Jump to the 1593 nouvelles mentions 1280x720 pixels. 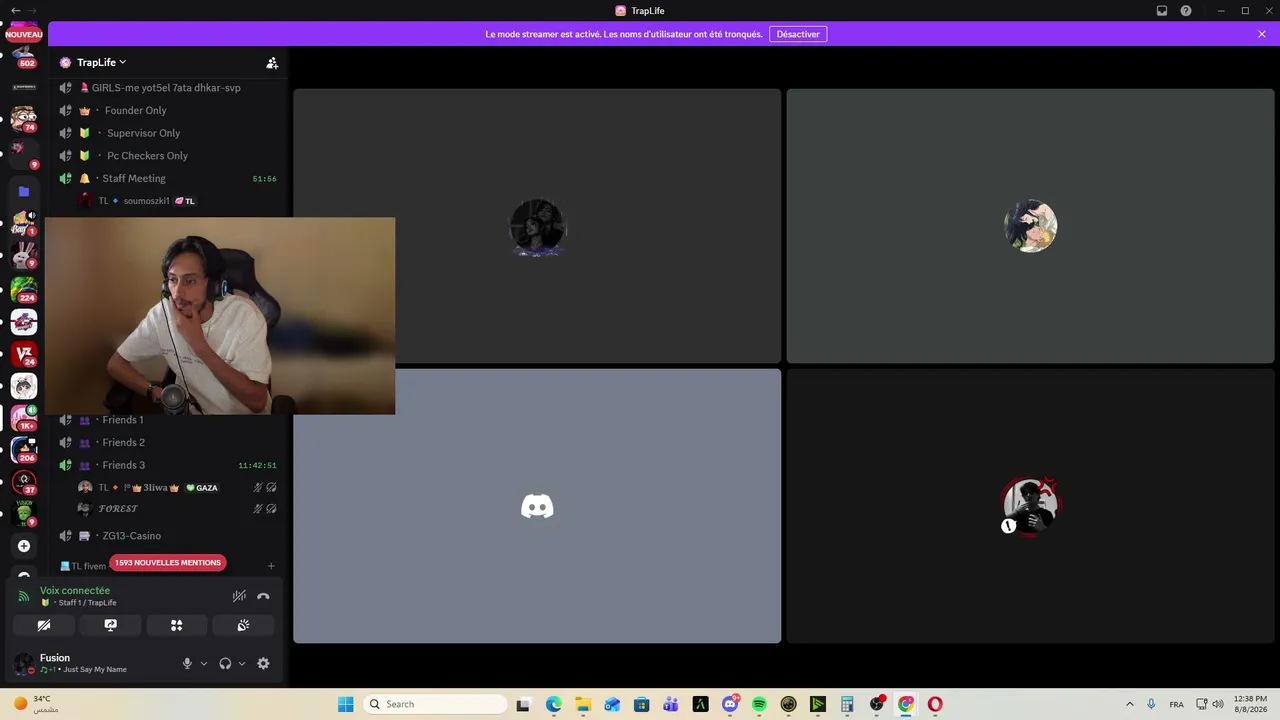pyautogui.click(x=168, y=563)
